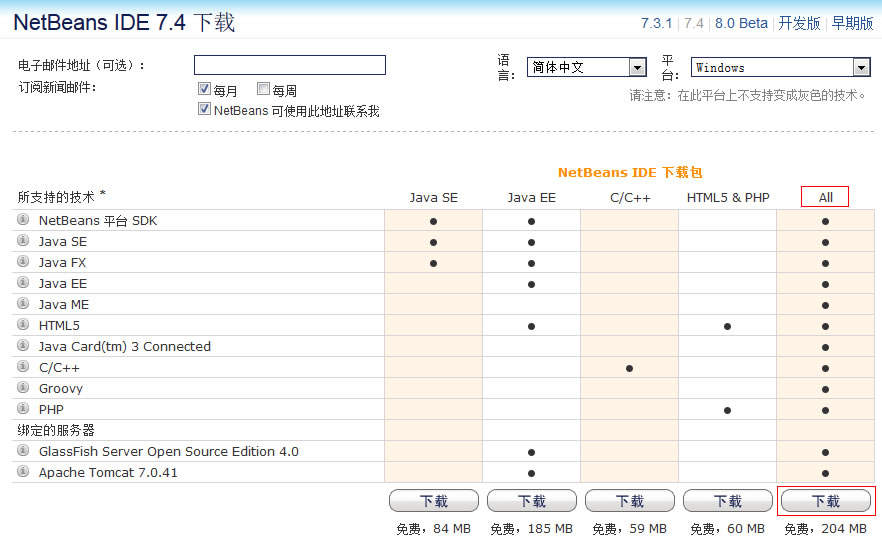Click info icon beside Groovy row
Screen dimensions: 882x543
point(23,387)
